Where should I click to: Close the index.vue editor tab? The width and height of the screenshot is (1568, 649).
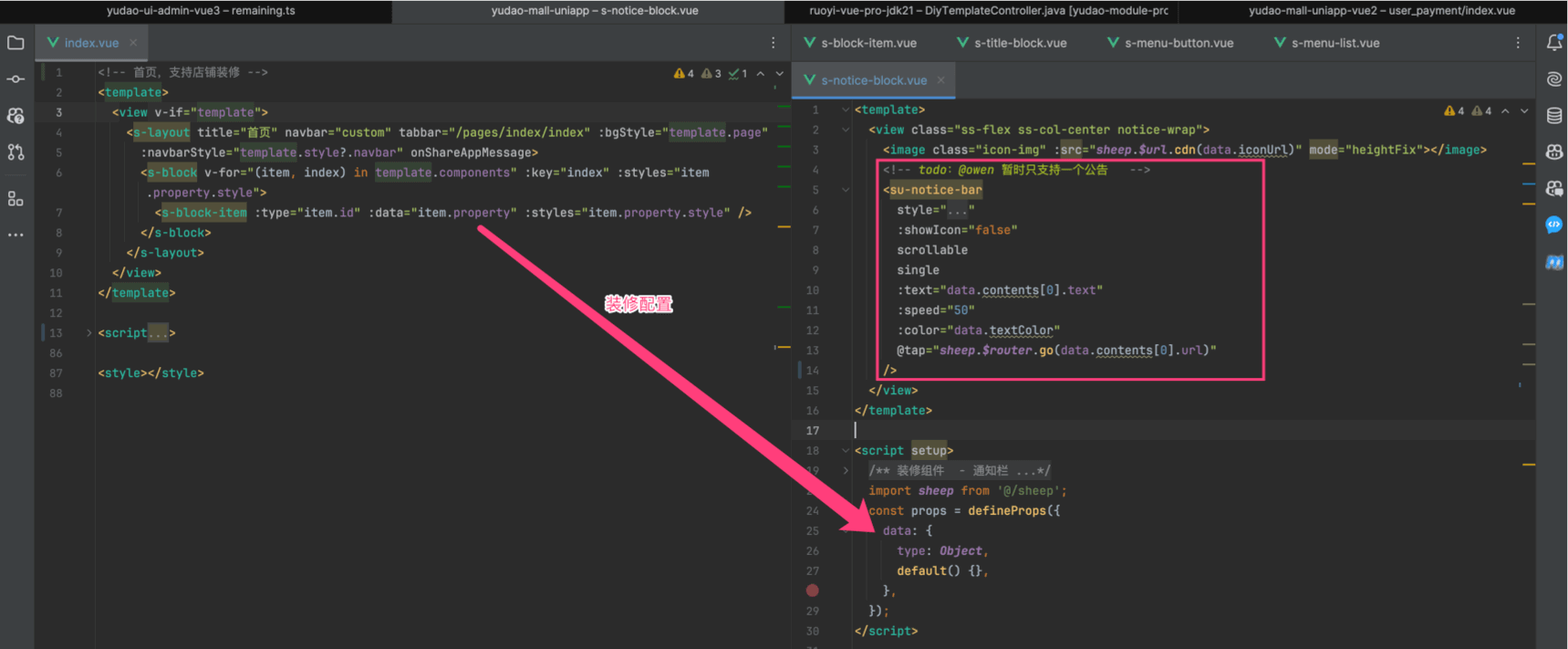133,43
